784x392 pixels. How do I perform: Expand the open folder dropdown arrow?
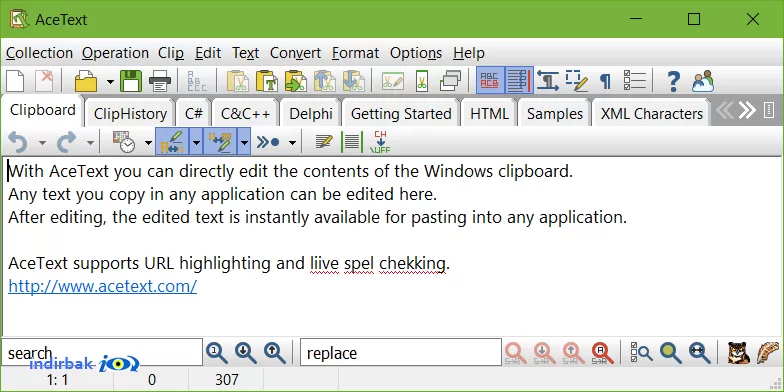point(110,82)
